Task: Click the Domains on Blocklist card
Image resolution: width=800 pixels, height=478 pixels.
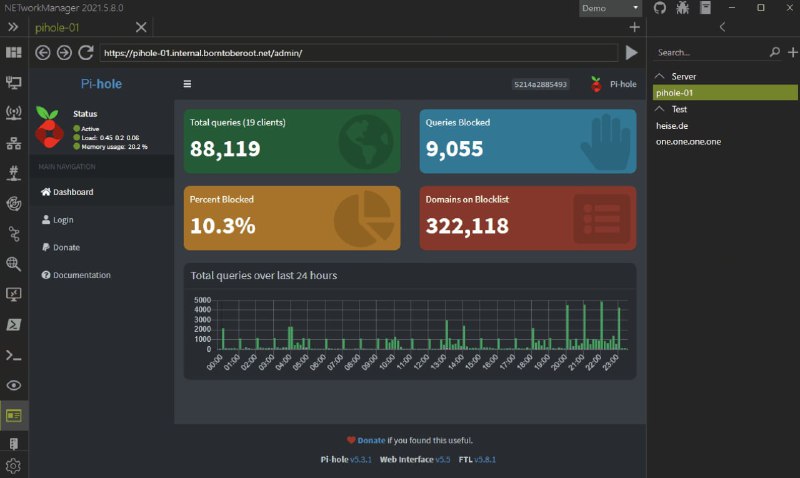Action: pos(528,218)
